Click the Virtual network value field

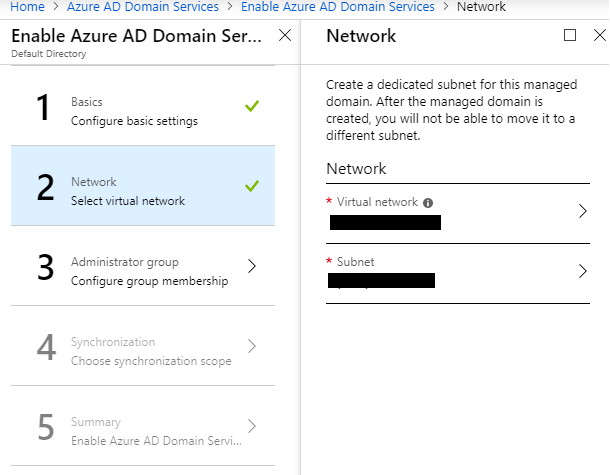385,223
